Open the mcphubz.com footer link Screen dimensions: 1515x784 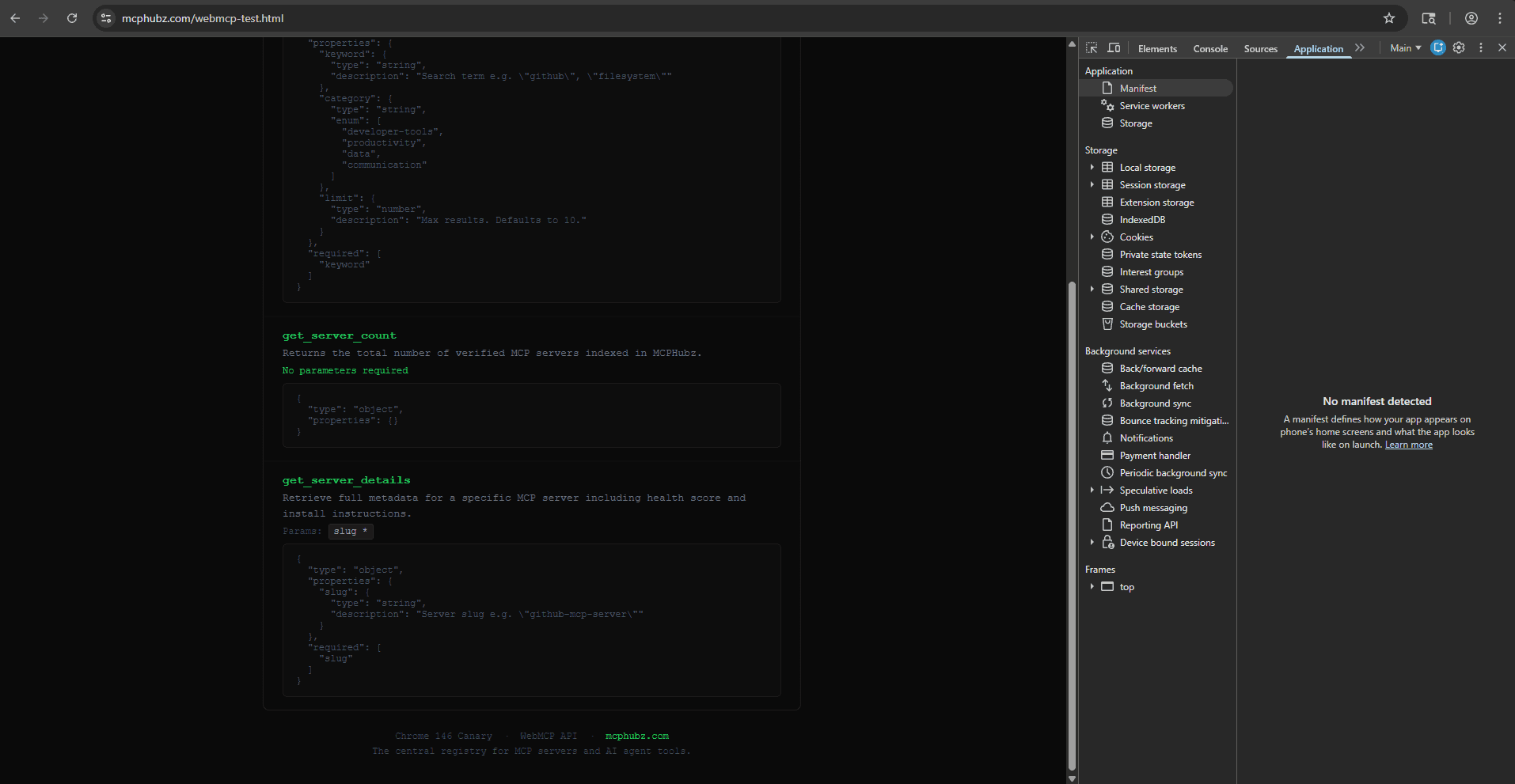click(x=636, y=736)
